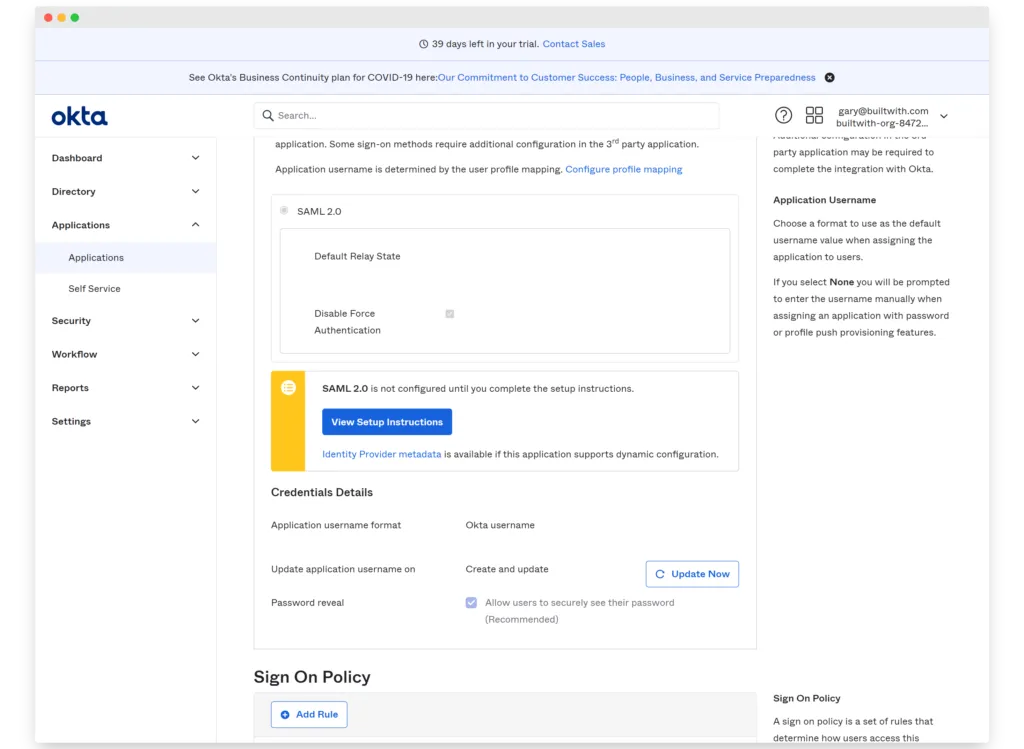Click the red close window button
The image size is (1024, 749).
click(48, 18)
